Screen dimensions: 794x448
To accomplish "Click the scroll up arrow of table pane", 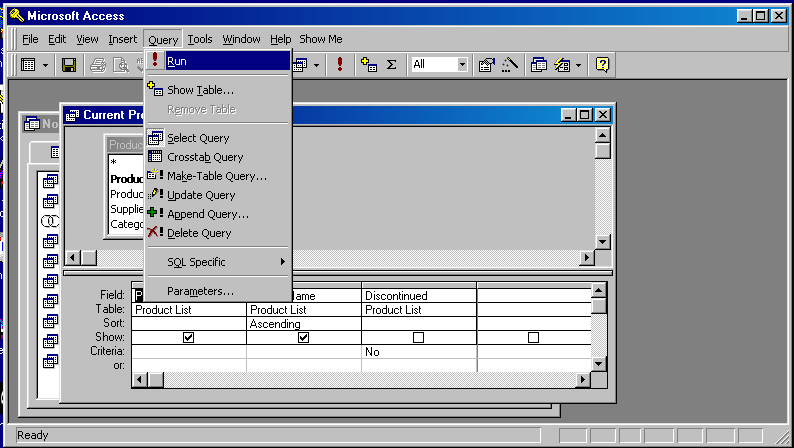I will click(x=602, y=135).
